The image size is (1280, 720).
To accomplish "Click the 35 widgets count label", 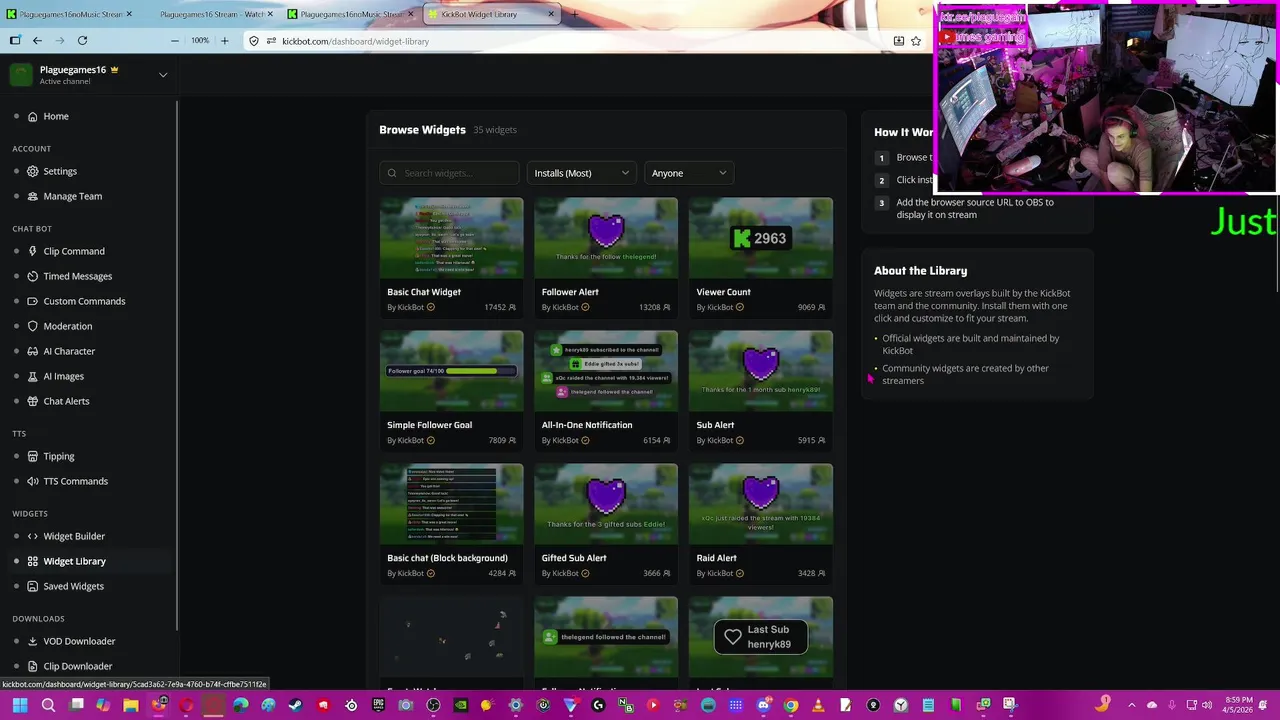I will pos(495,130).
